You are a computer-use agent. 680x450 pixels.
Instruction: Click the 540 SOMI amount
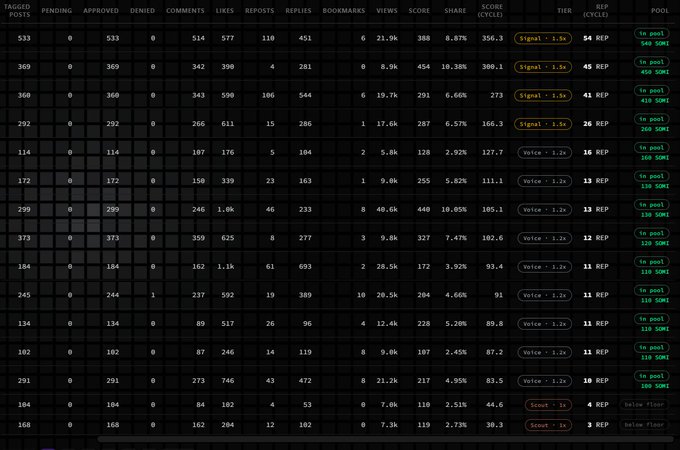click(x=655, y=43)
